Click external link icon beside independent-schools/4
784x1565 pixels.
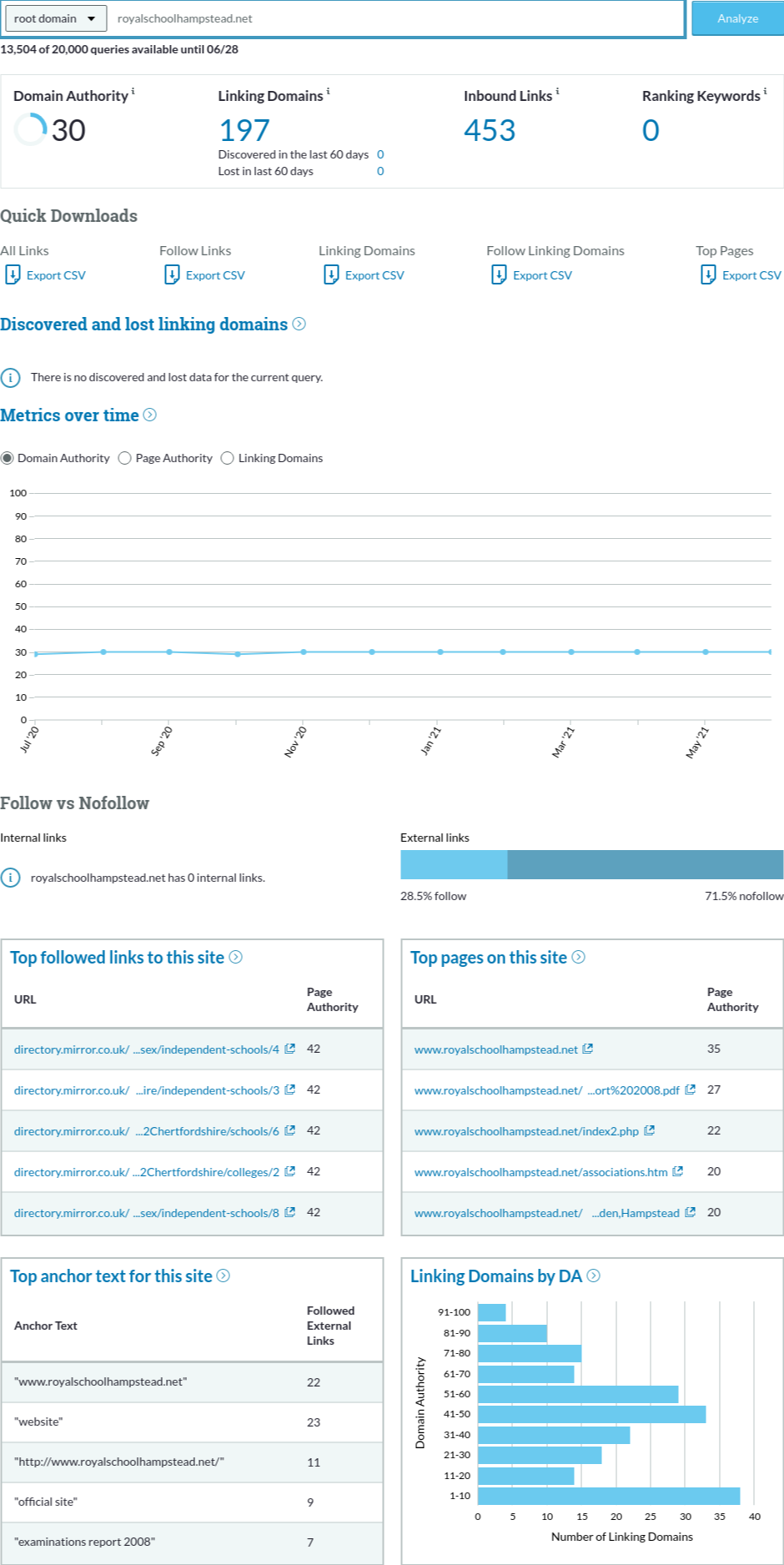(290, 1049)
